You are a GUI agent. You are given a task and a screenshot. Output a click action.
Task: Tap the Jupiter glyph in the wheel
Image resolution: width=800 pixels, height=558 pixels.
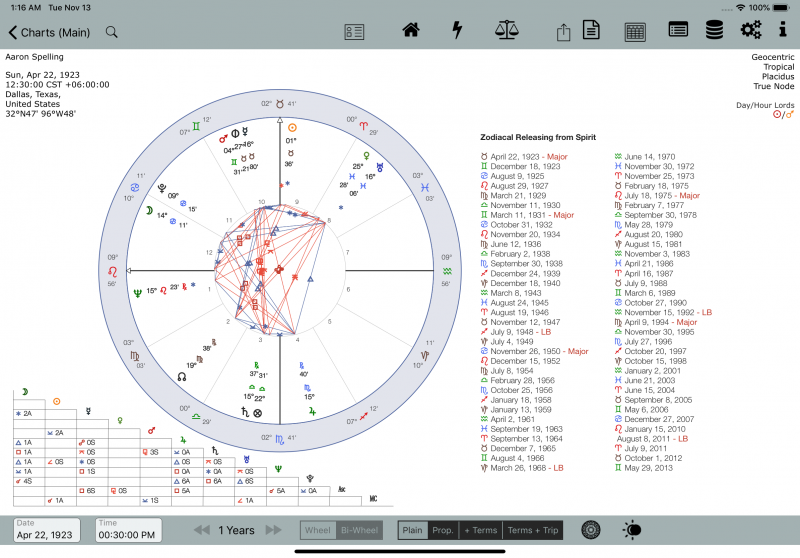point(312,411)
